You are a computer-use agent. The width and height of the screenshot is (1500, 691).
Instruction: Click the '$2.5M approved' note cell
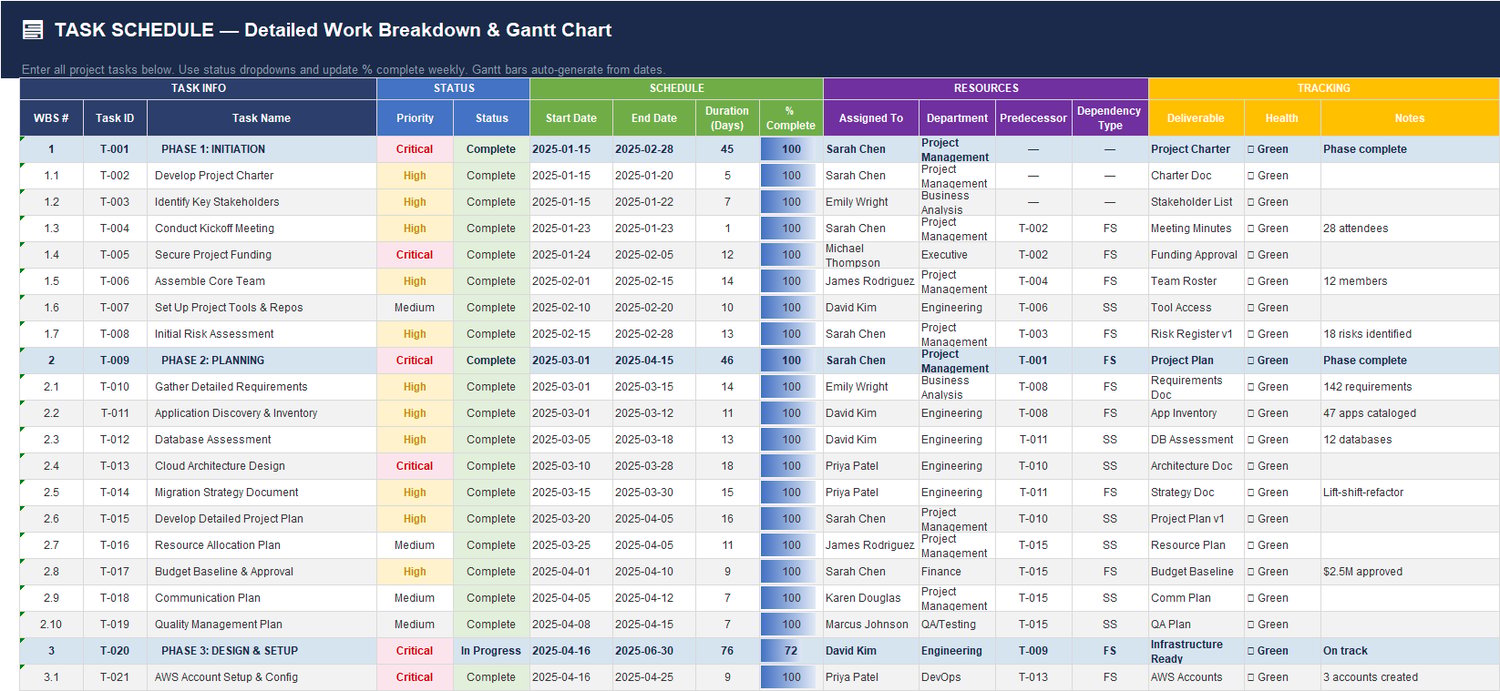point(1410,572)
